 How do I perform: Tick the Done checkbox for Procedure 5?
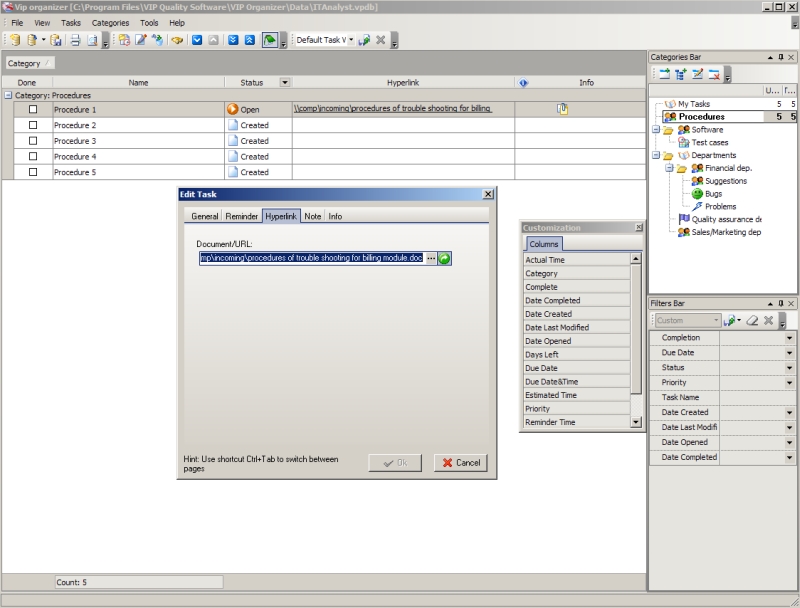point(33,172)
